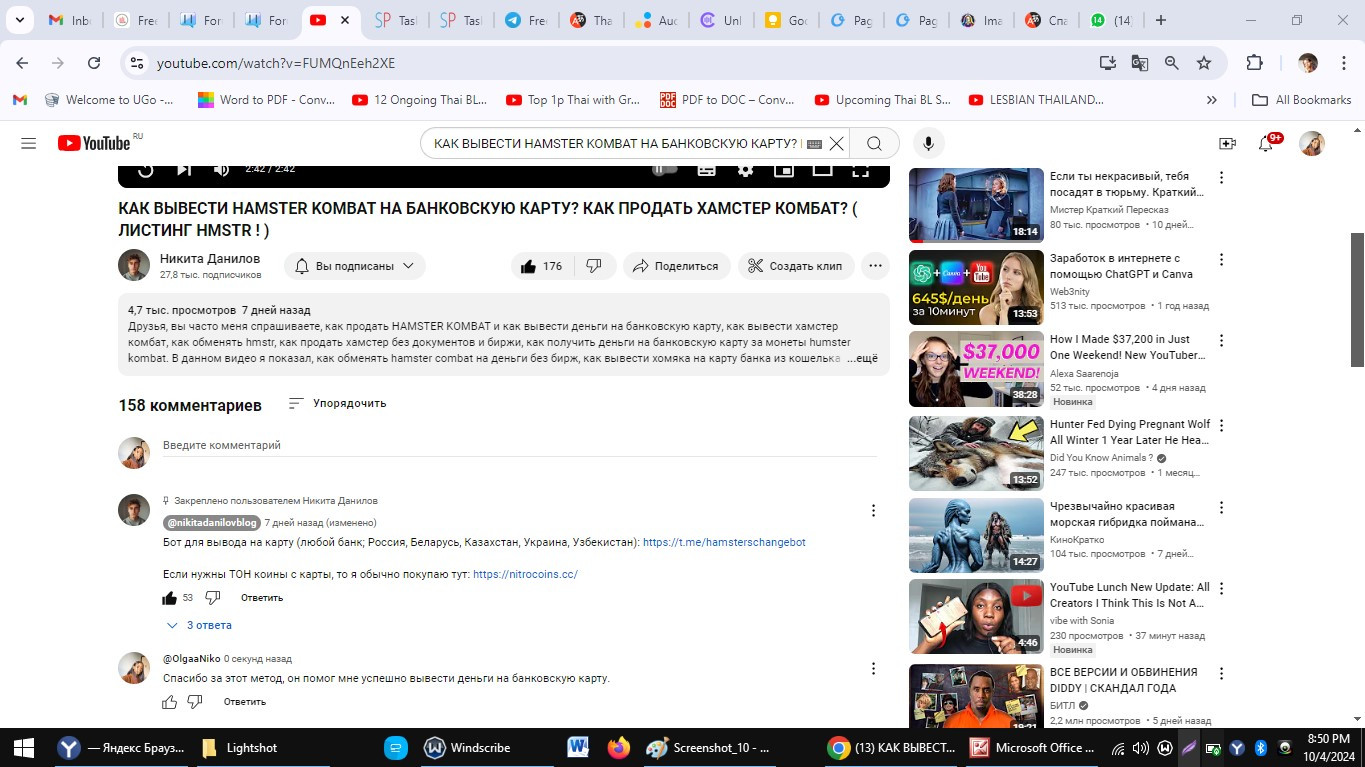Open menu for Hunter Fed Dying Wolf video
This screenshot has width=1365, height=767.
point(1221,426)
